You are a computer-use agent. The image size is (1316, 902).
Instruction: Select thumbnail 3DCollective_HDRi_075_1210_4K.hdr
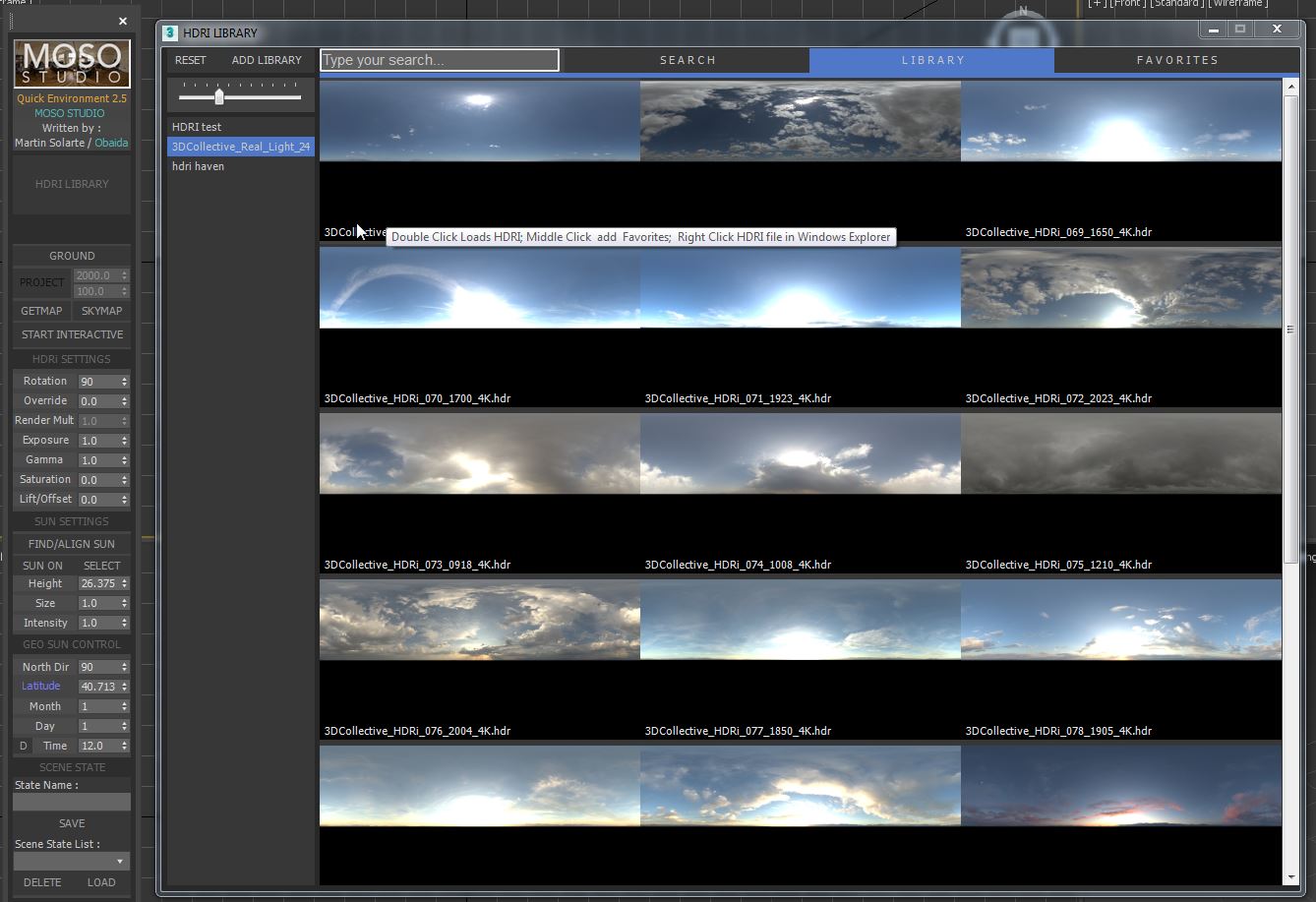(x=1121, y=493)
